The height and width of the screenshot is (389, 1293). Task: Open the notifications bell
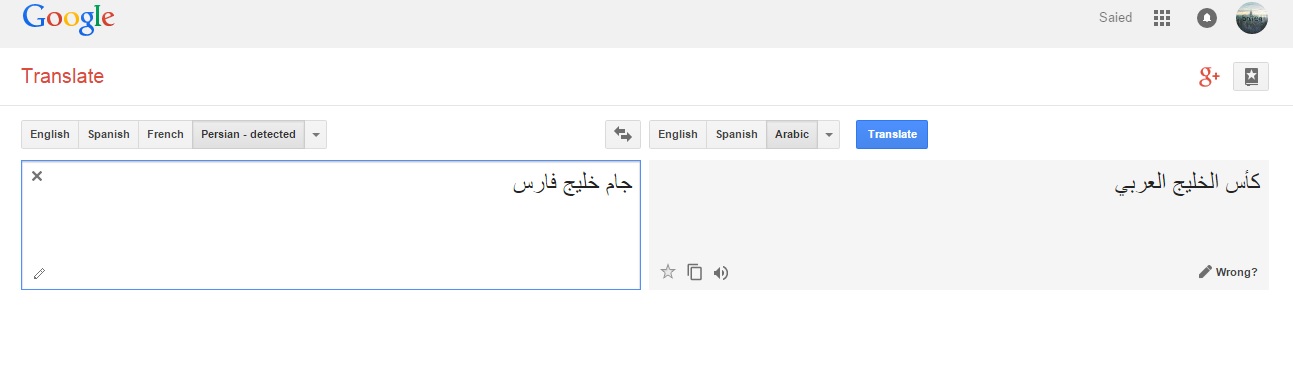(1207, 18)
